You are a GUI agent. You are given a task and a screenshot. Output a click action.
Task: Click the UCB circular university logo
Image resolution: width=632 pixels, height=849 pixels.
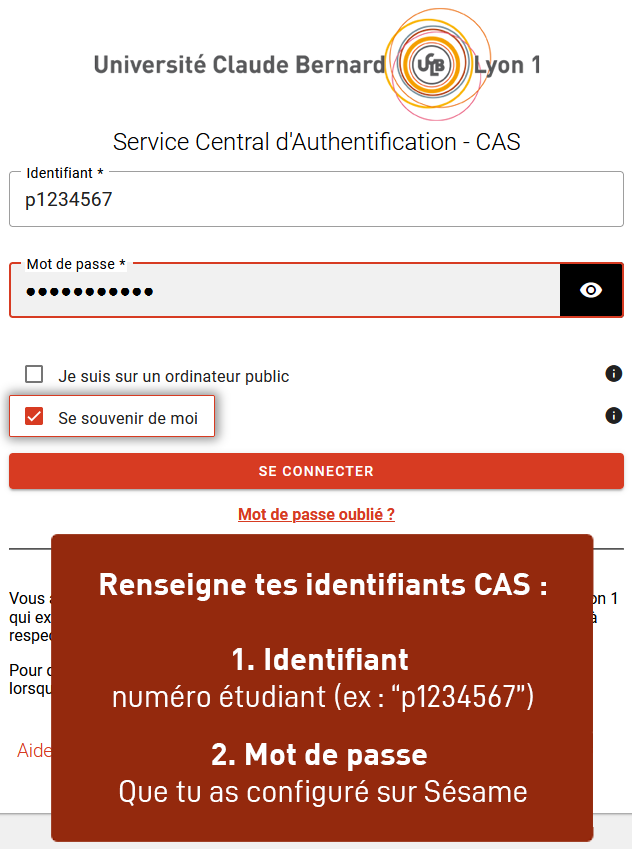(436, 64)
